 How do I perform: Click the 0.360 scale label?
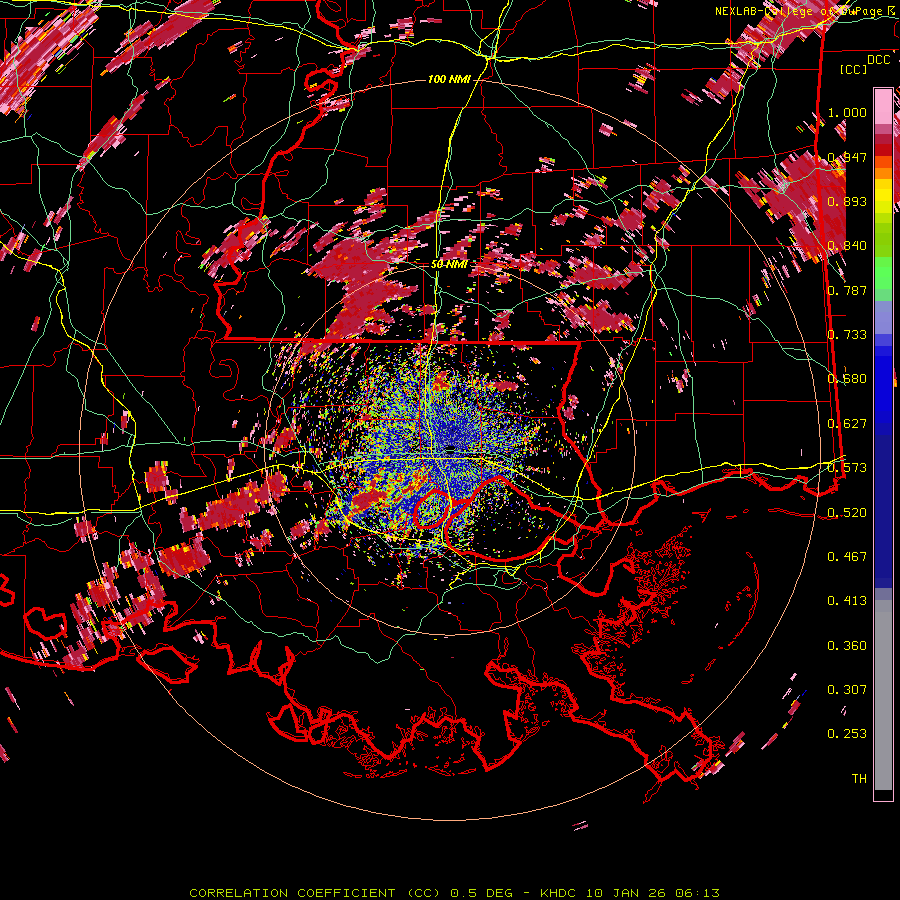[x=847, y=646]
